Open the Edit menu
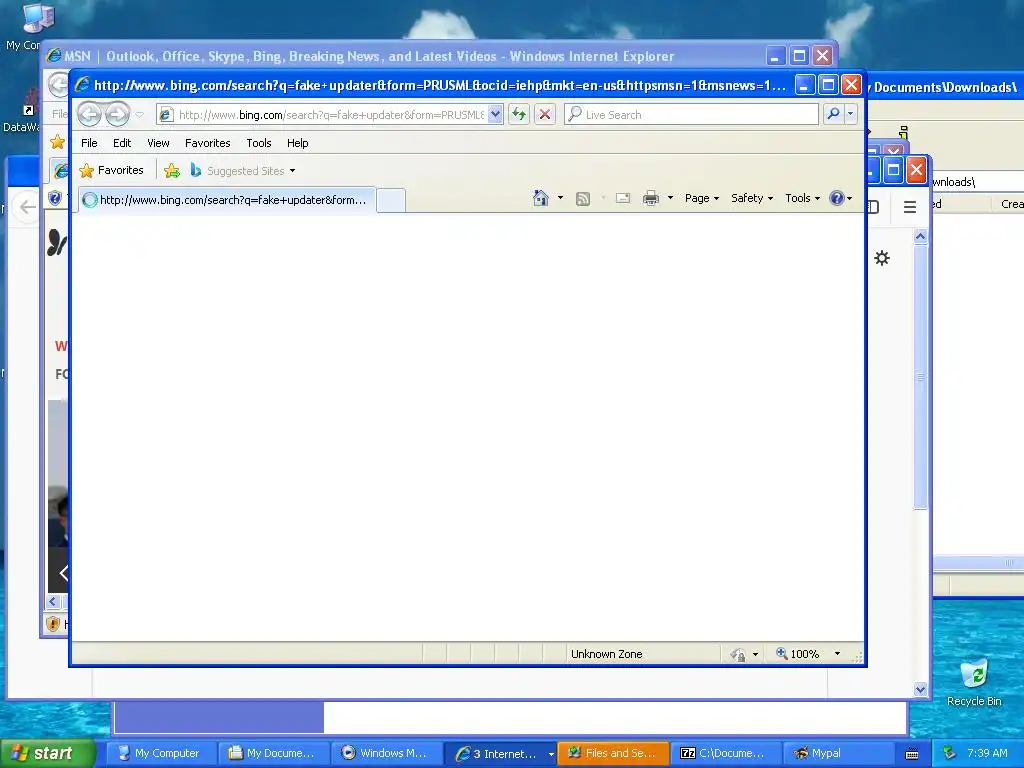Screen dimensions: 1024x768 [121, 143]
